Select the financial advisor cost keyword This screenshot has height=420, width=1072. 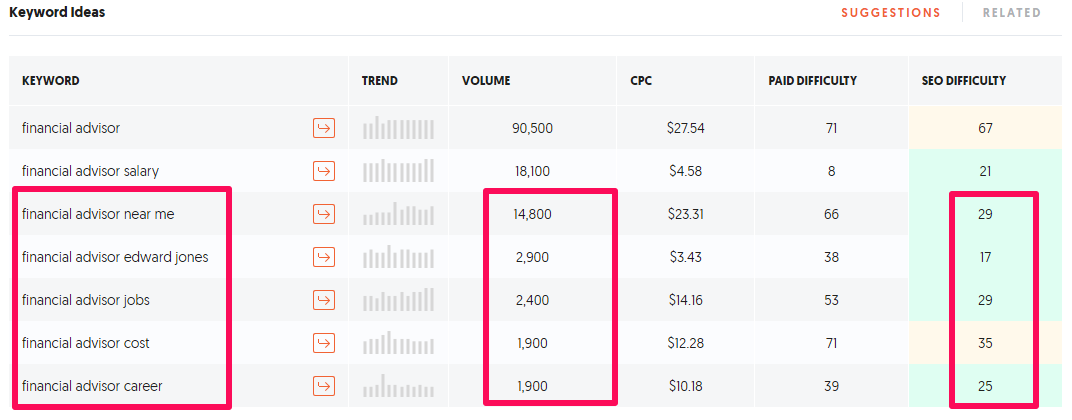click(x=85, y=343)
